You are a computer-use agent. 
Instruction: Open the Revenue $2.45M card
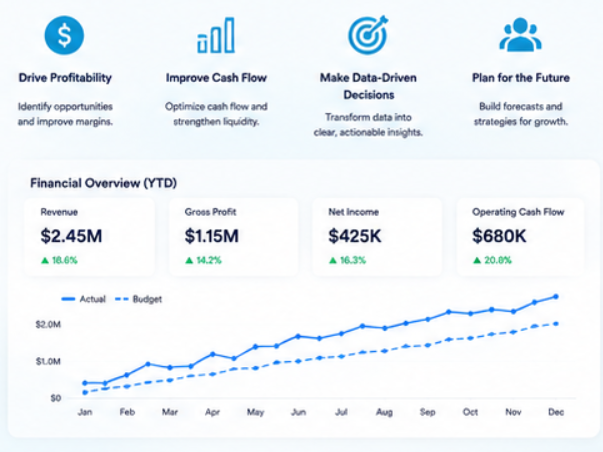tap(90, 237)
